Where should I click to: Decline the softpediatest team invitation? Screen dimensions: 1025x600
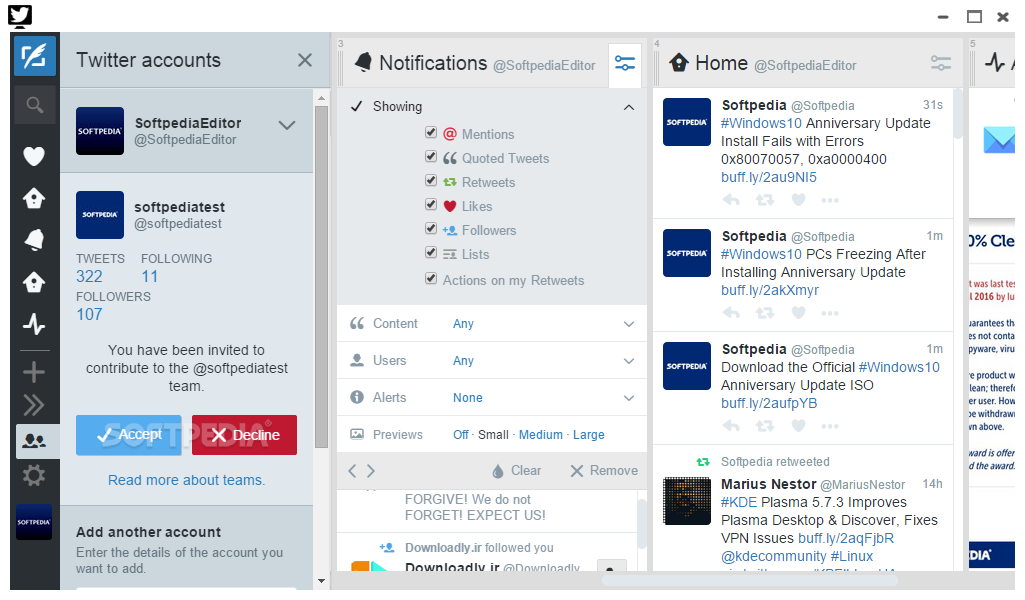point(244,435)
